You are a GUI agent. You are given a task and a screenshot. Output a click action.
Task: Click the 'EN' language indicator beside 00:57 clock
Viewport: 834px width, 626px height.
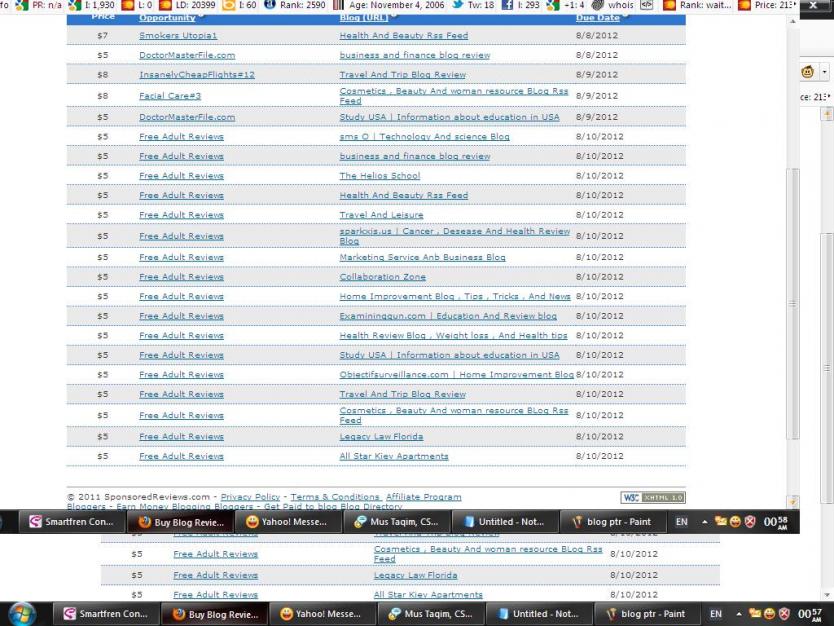716,614
